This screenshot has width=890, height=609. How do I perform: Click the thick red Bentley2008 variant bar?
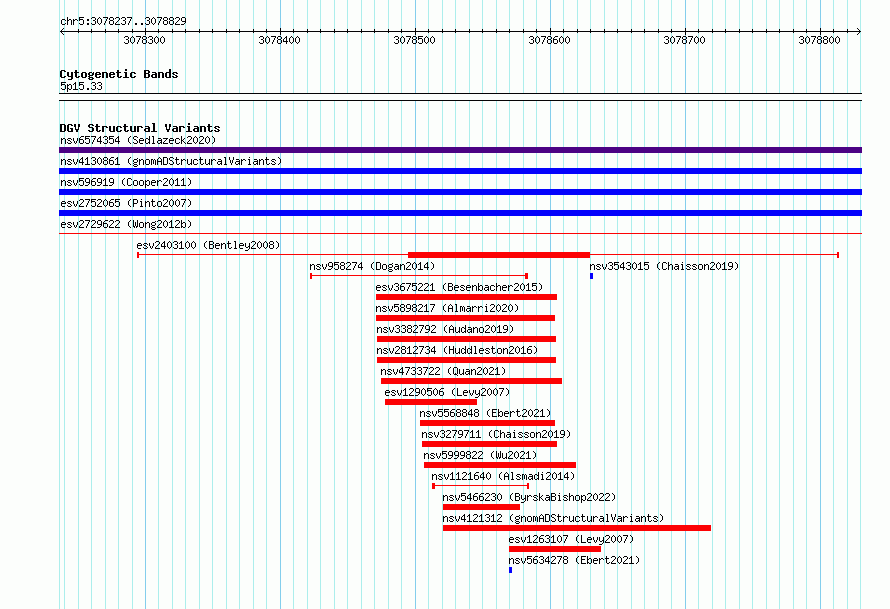tap(499, 255)
